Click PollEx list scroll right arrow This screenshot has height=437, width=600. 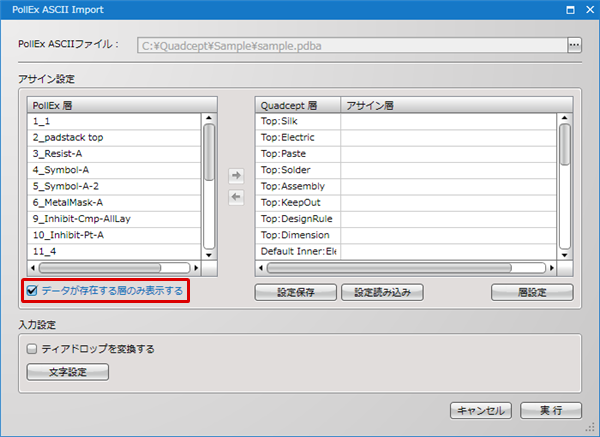pyautogui.click(x=196, y=268)
